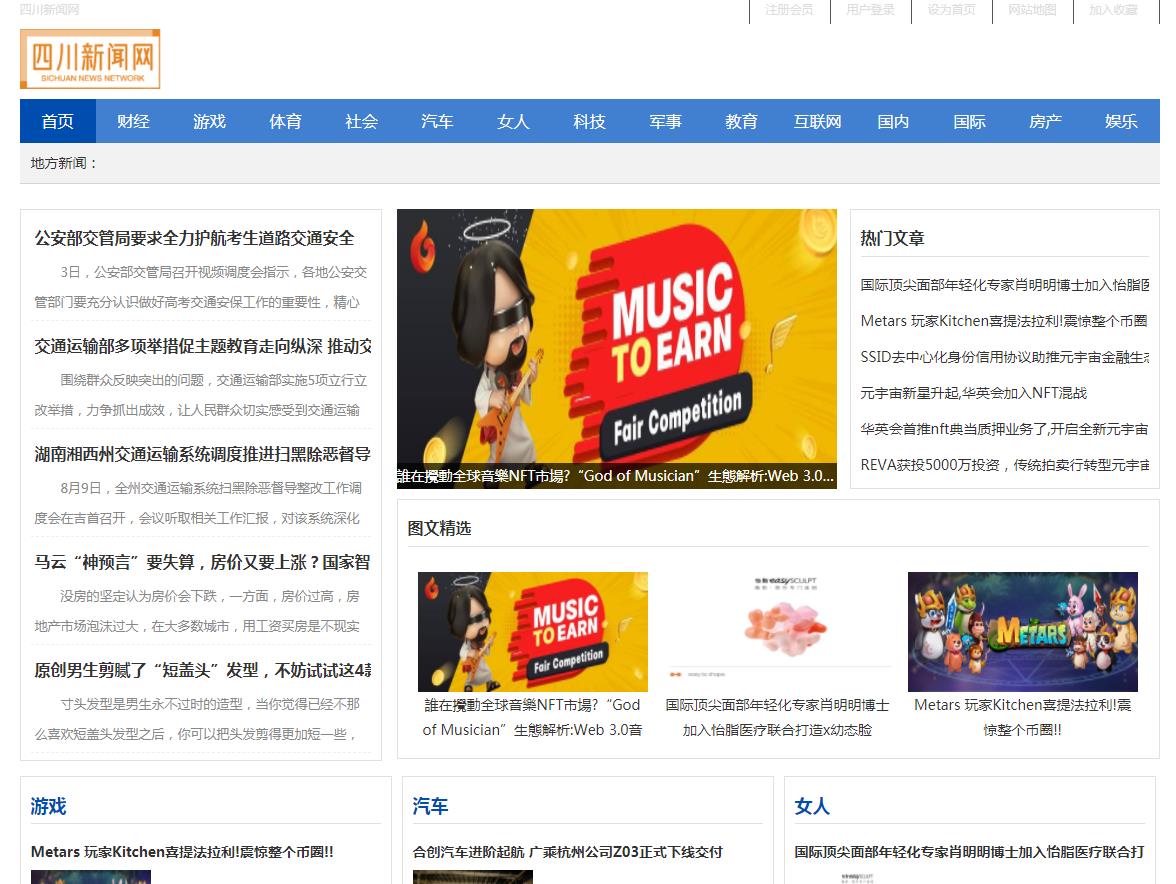Go to the 财经 section
Viewport: 1176px width, 884px height.
click(x=134, y=121)
